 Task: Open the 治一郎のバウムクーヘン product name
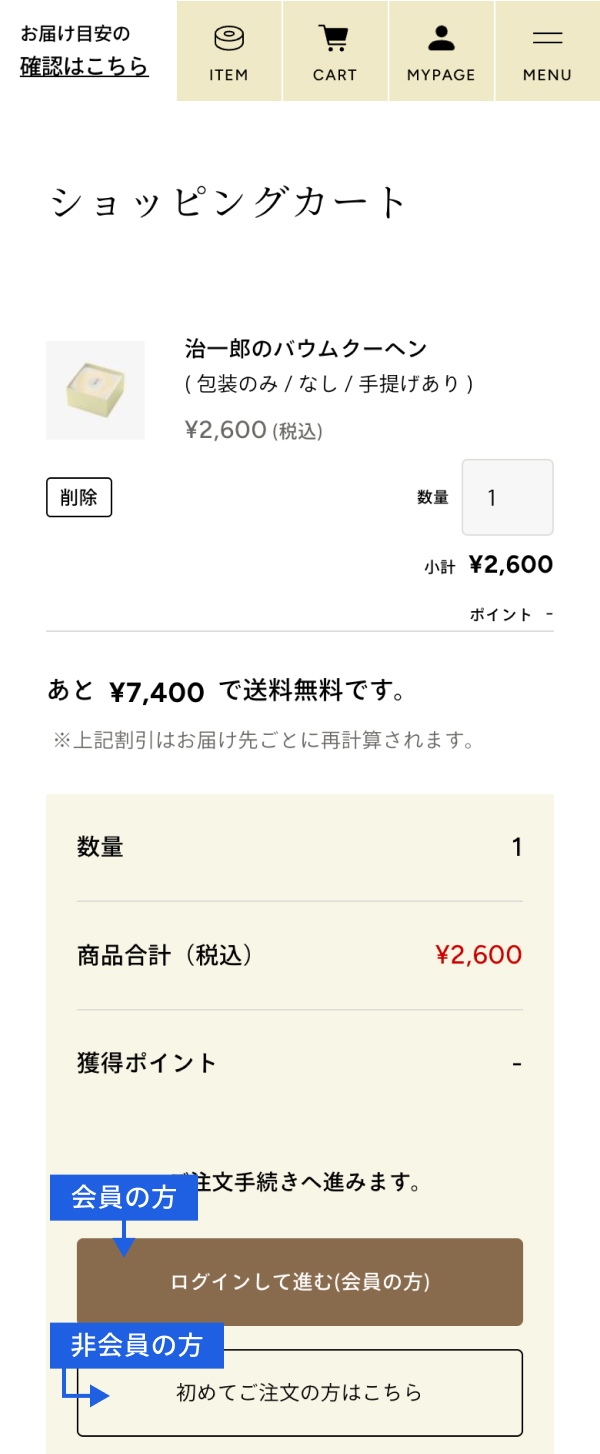click(x=306, y=349)
